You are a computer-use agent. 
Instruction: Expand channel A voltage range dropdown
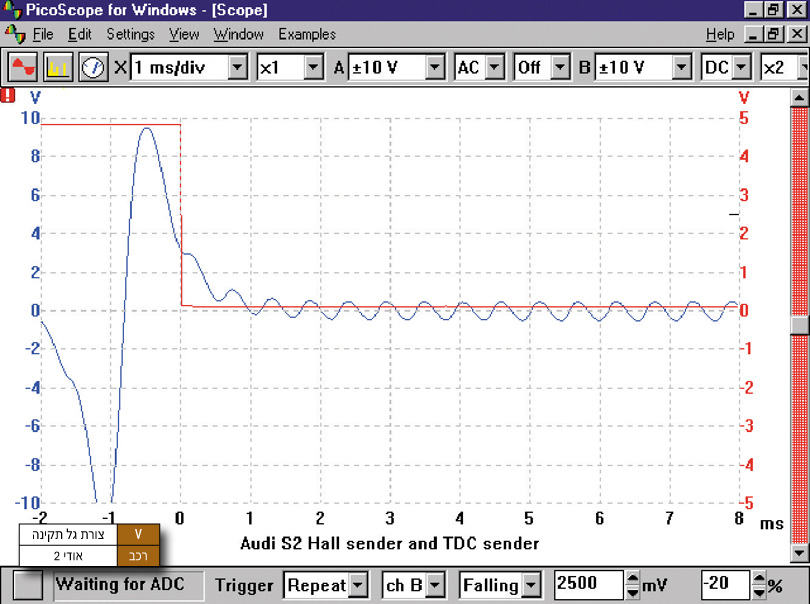pyautogui.click(x=434, y=68)
